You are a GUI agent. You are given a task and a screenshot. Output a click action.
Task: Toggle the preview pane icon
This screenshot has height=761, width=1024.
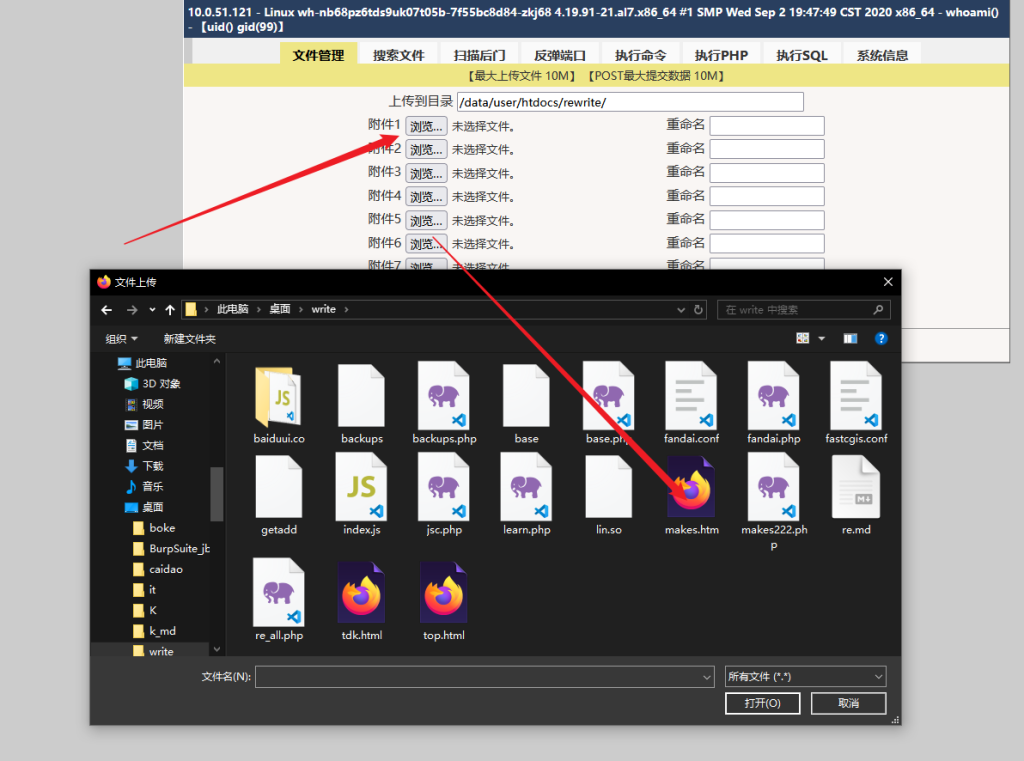coord(850,339)
